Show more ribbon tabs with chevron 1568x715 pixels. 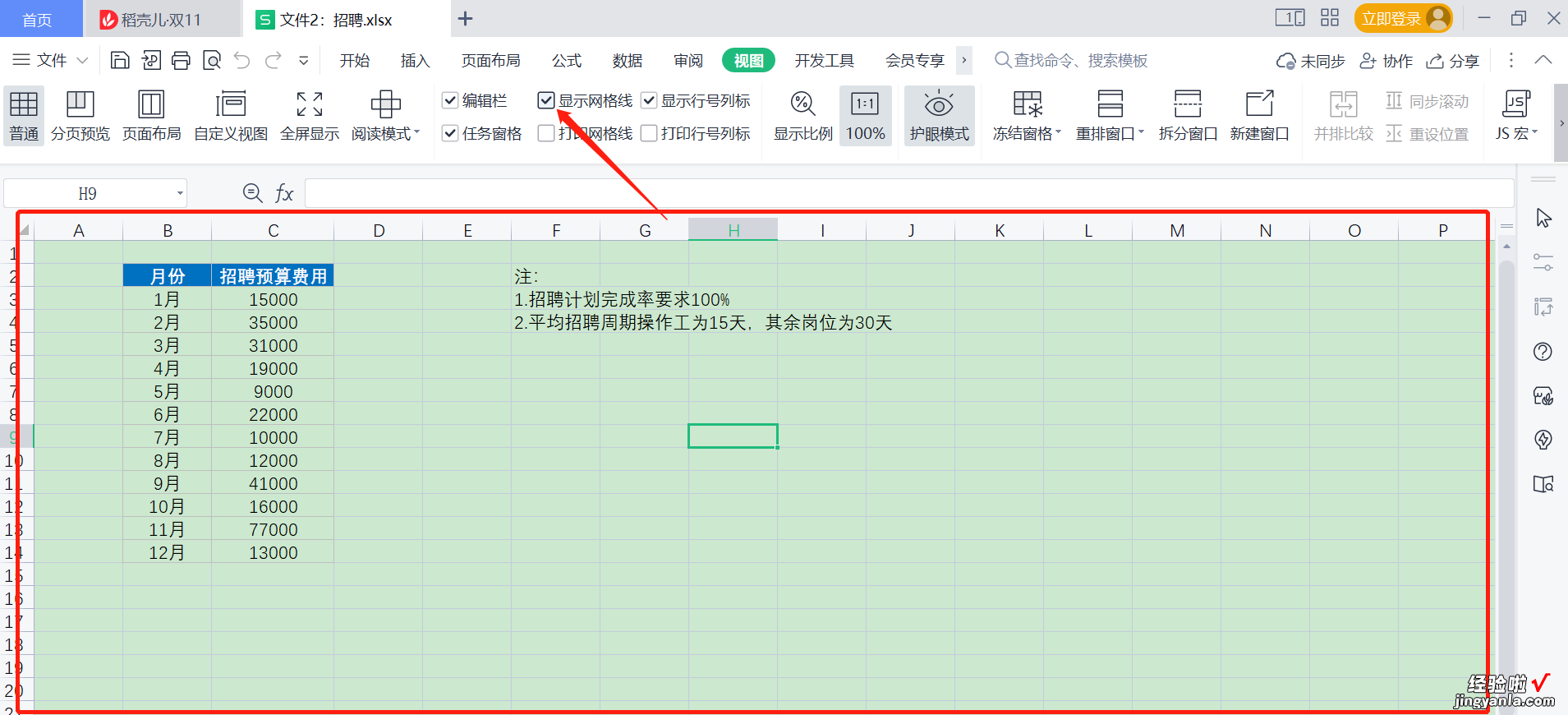pyautogui.click(x=964, y=60)
